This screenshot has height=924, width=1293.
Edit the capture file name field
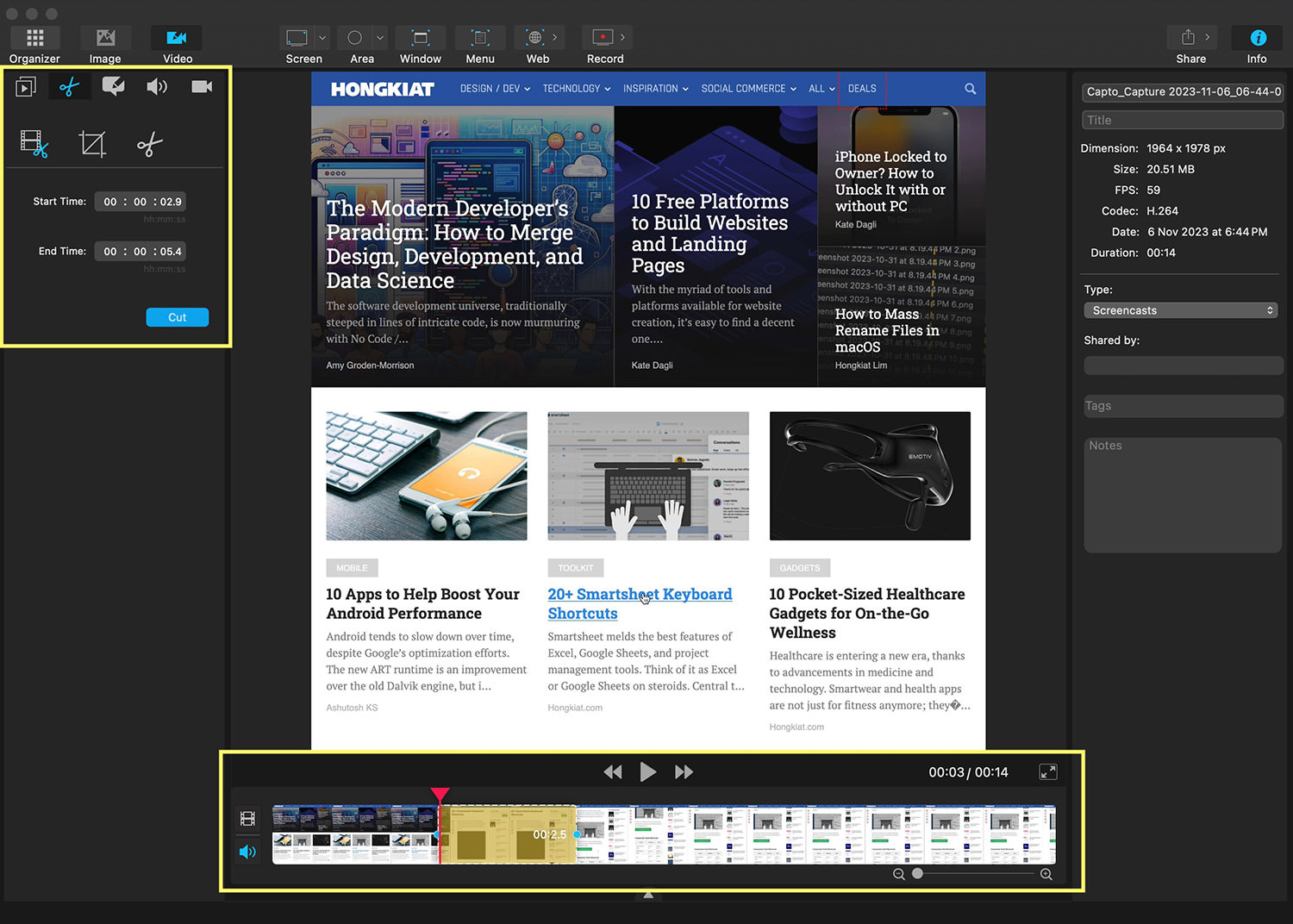coord(1183,91)
